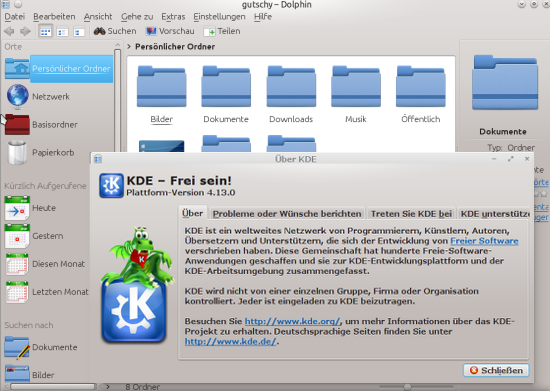This screenshot has height=391, width=550.
Task: Open the http://www.kde.de/ link
Action: (x=231, y=341)
